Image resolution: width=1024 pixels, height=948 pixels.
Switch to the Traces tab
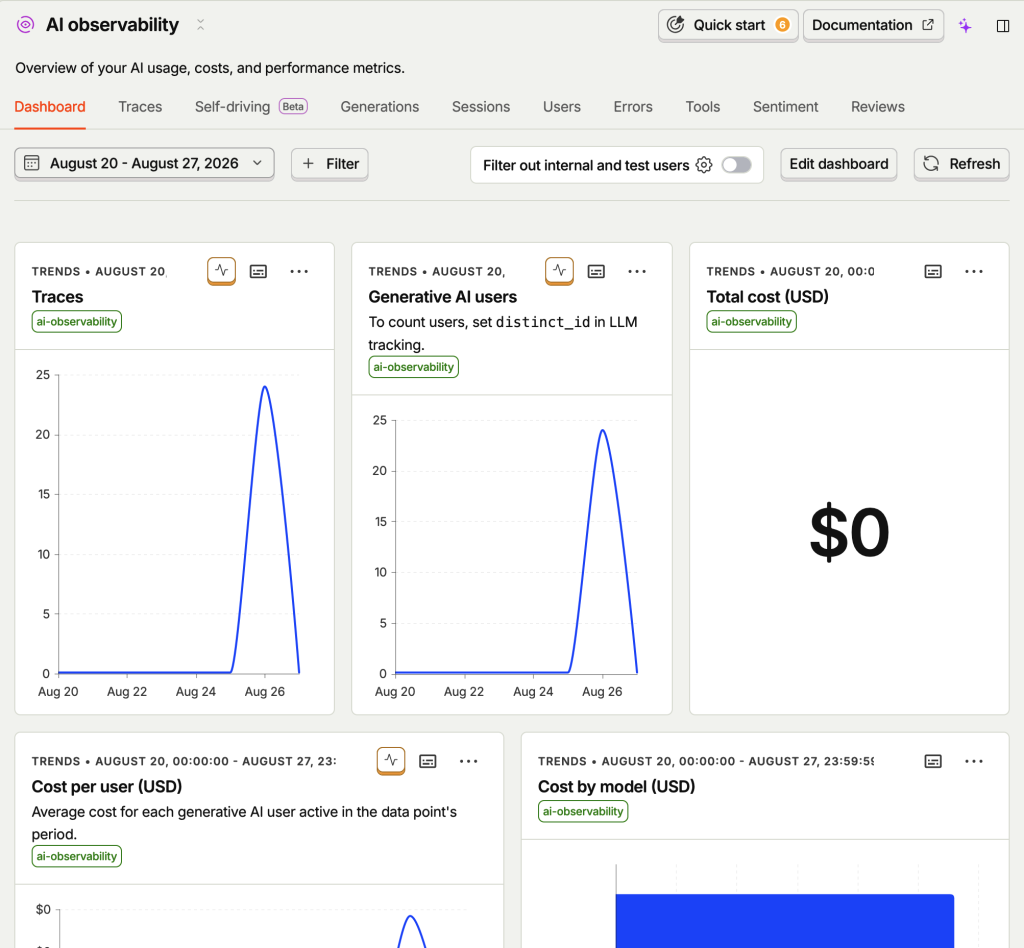(140, 107)
